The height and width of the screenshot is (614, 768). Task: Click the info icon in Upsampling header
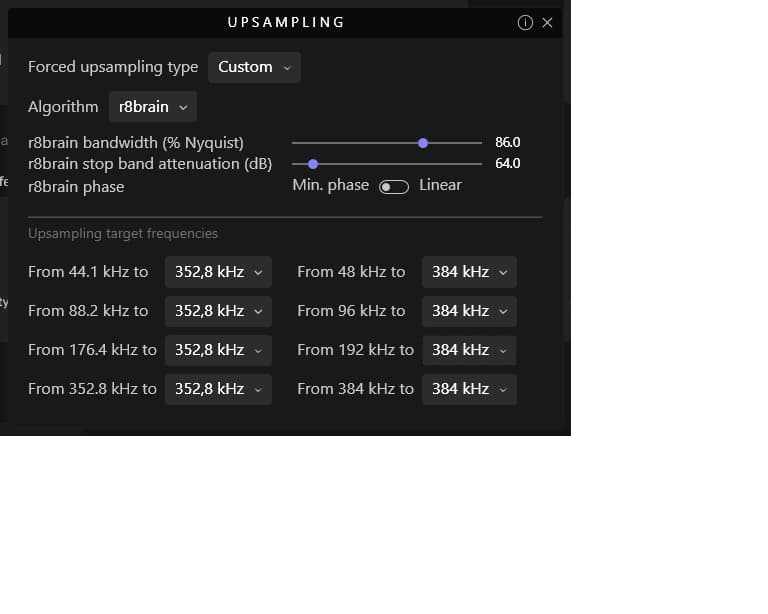(525, 22)
